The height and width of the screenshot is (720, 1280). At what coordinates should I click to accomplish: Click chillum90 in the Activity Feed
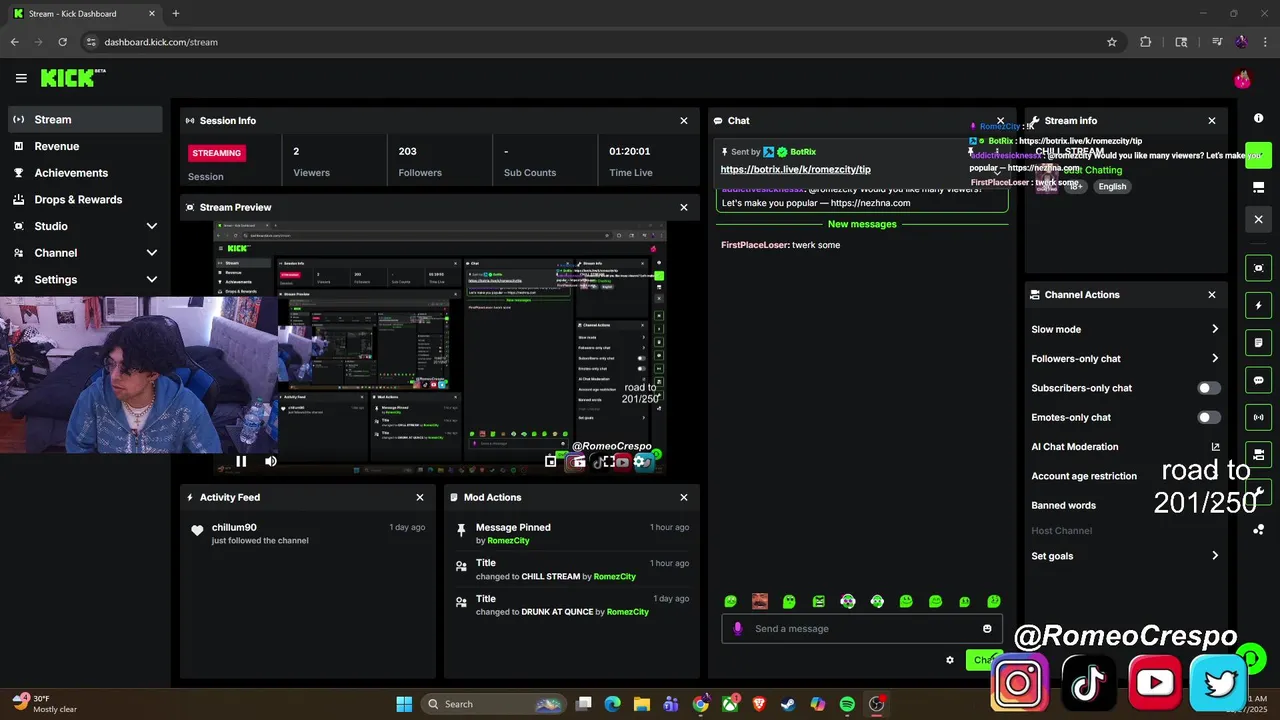point(234,527)
